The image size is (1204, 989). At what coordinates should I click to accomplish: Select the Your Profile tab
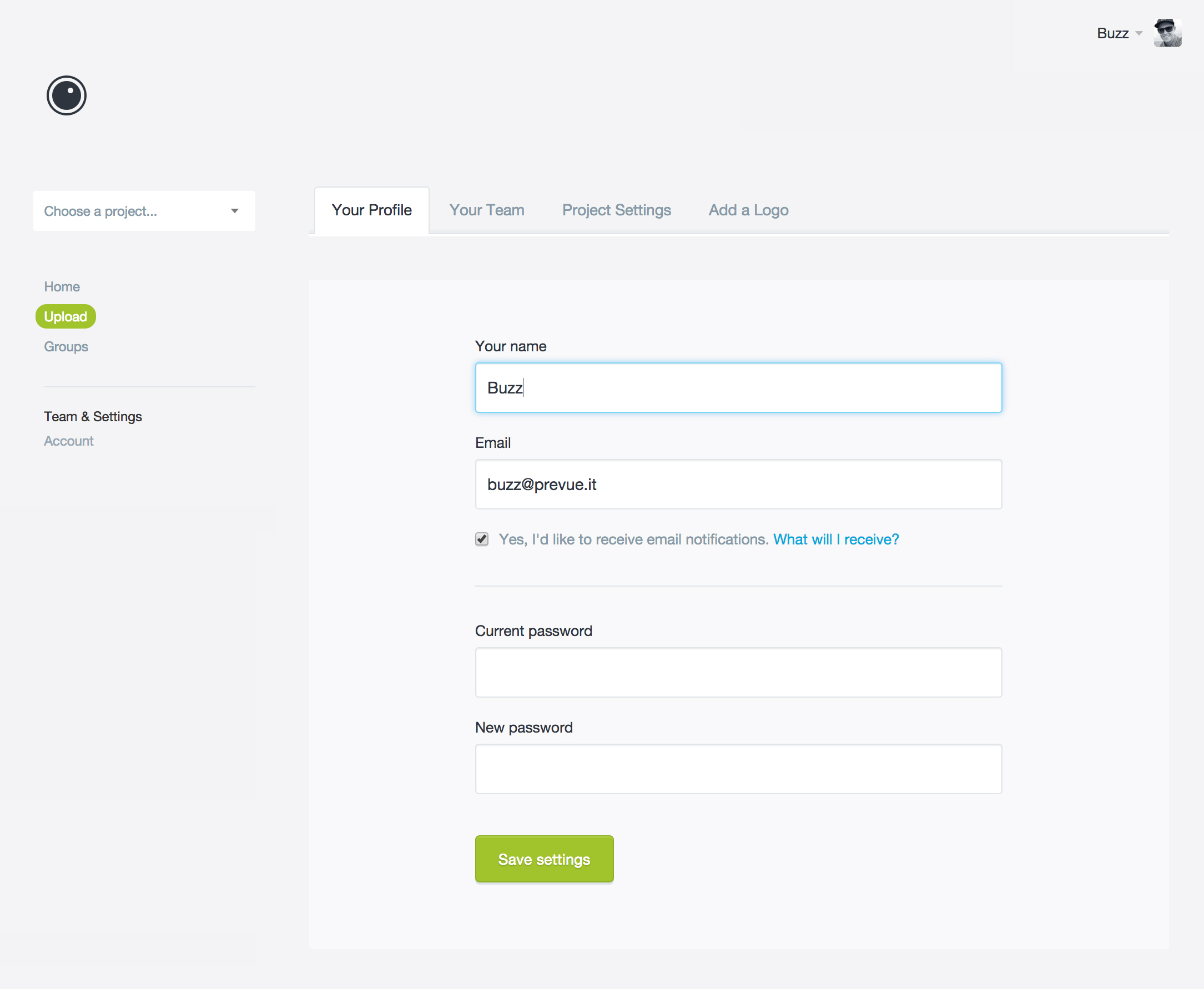tap(371, 210)
